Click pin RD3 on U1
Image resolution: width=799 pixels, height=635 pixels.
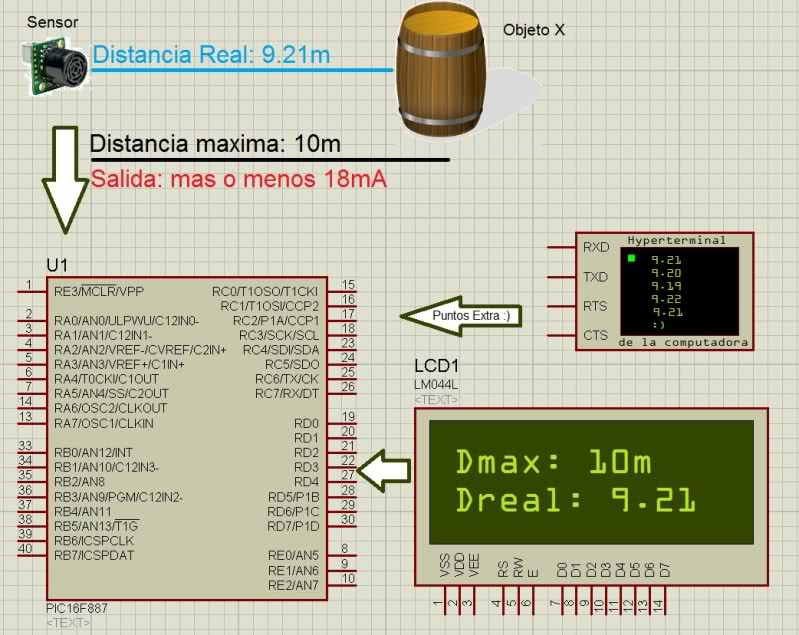pyautogui.click(x=306, y=467)
